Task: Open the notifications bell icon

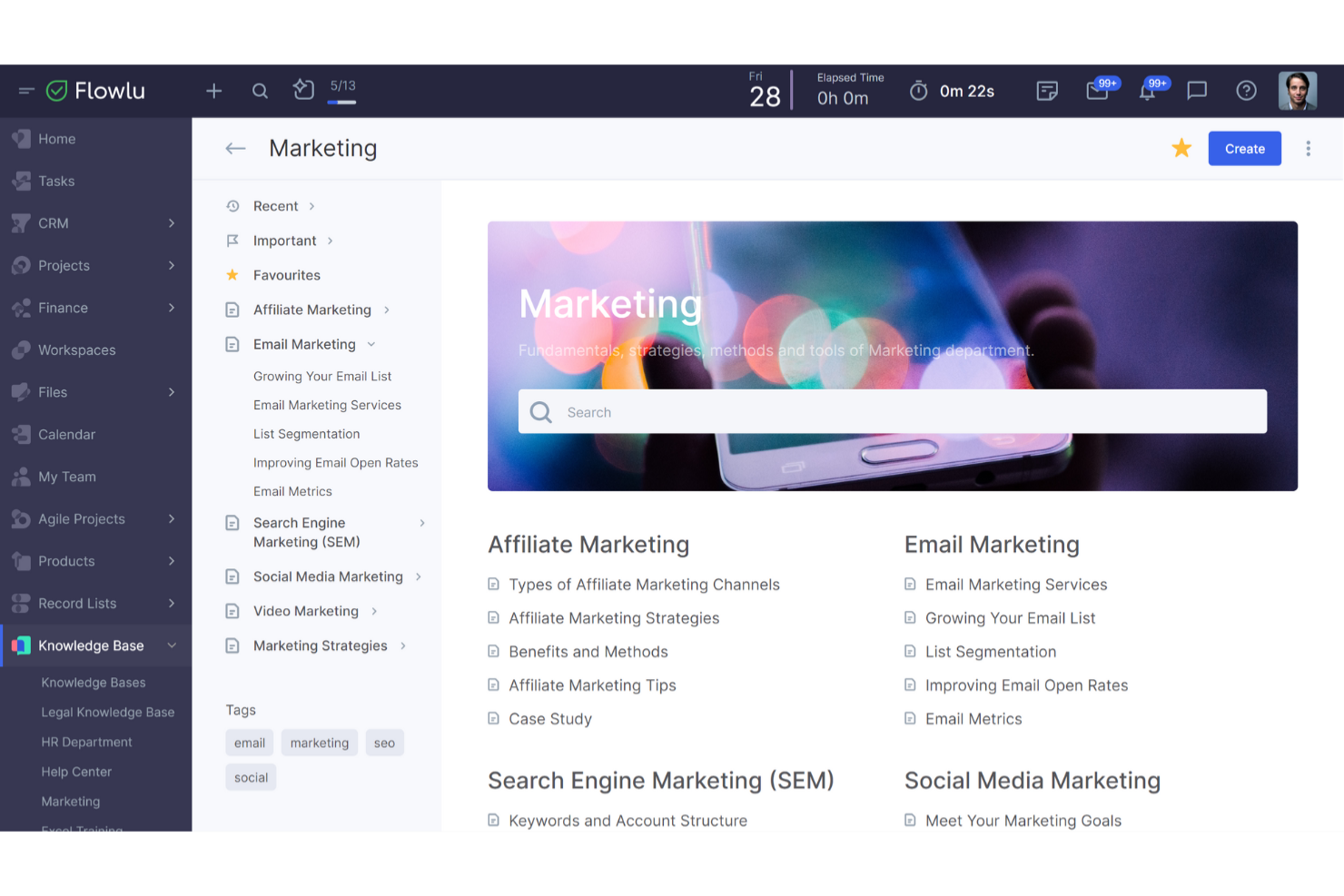Action: (x=1147, y=91)
